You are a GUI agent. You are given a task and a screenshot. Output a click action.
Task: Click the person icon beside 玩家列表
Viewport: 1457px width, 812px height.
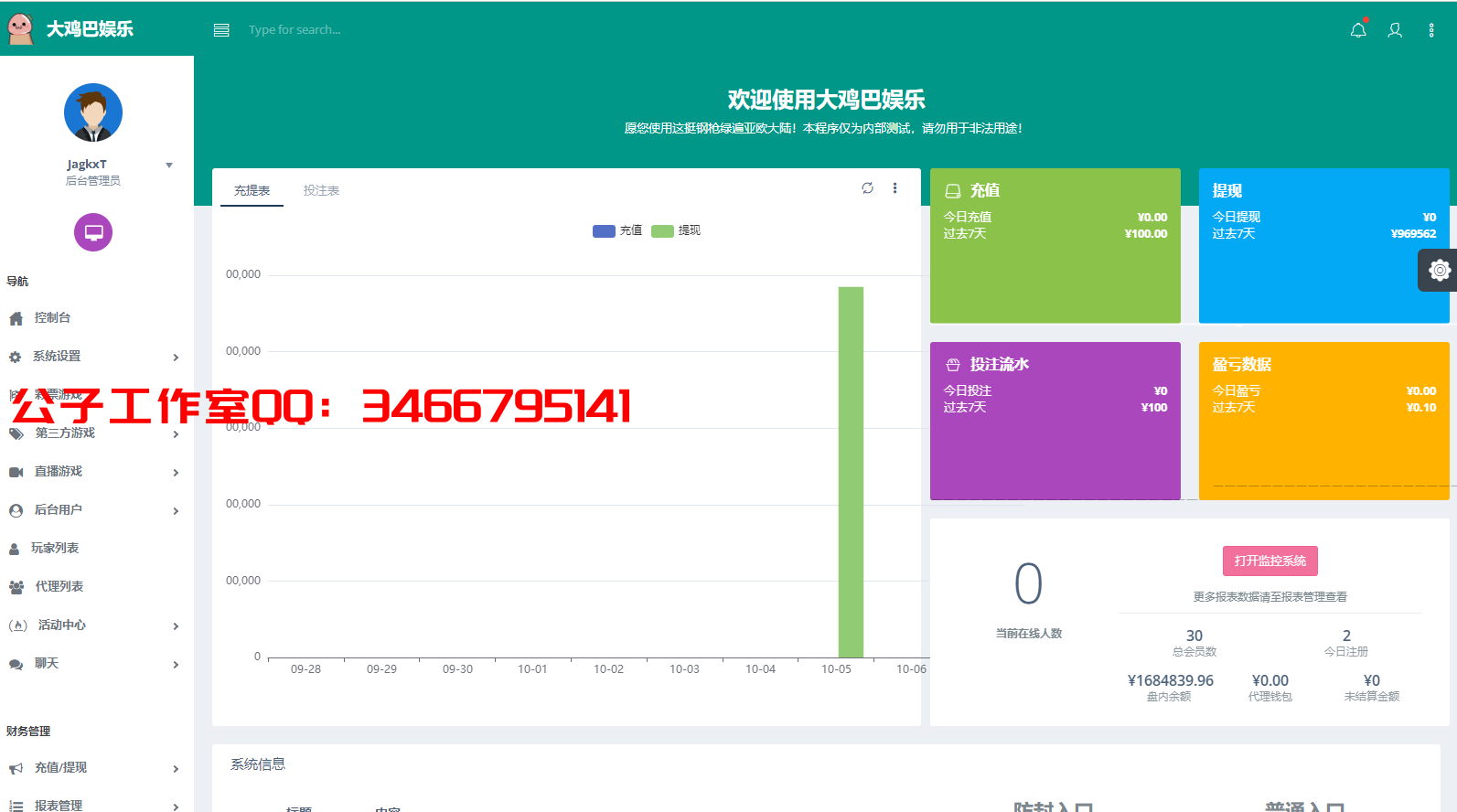14,549
